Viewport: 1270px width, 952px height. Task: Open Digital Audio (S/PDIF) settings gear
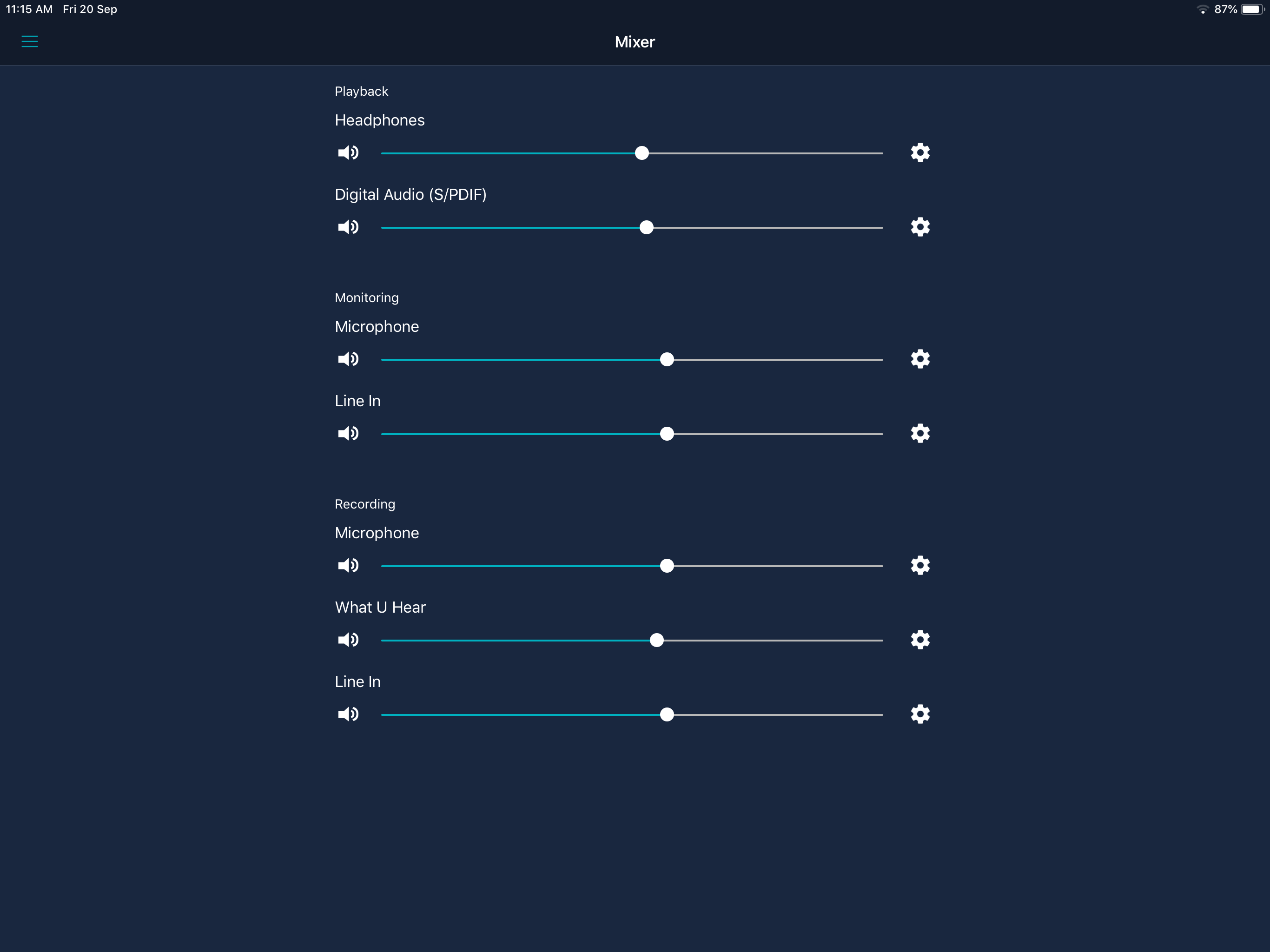(920, 227)
